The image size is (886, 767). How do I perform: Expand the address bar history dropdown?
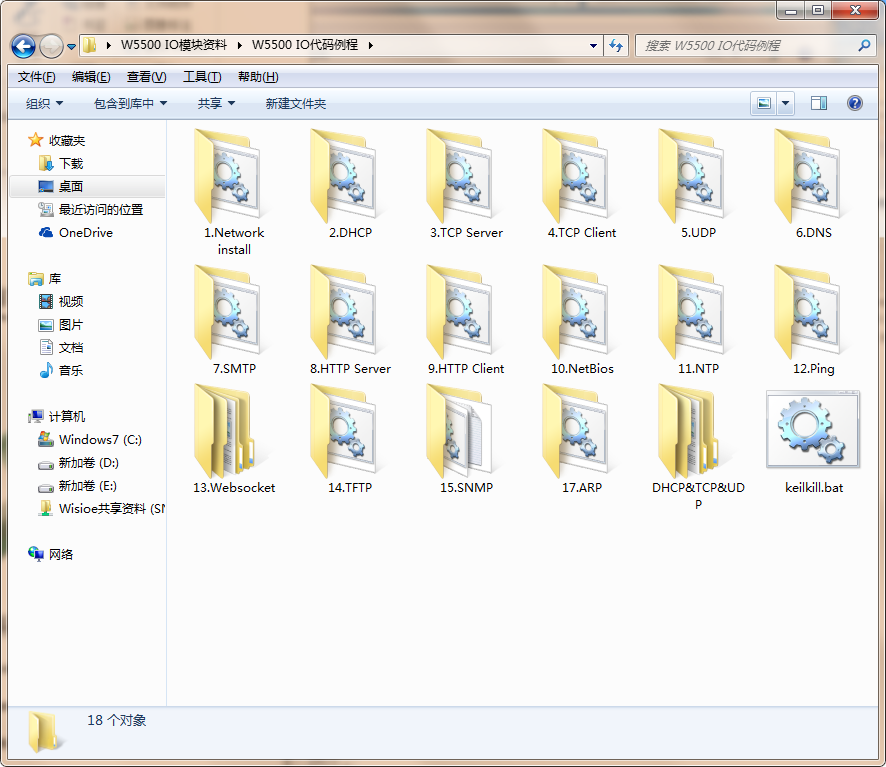click(x=593, y=45)
